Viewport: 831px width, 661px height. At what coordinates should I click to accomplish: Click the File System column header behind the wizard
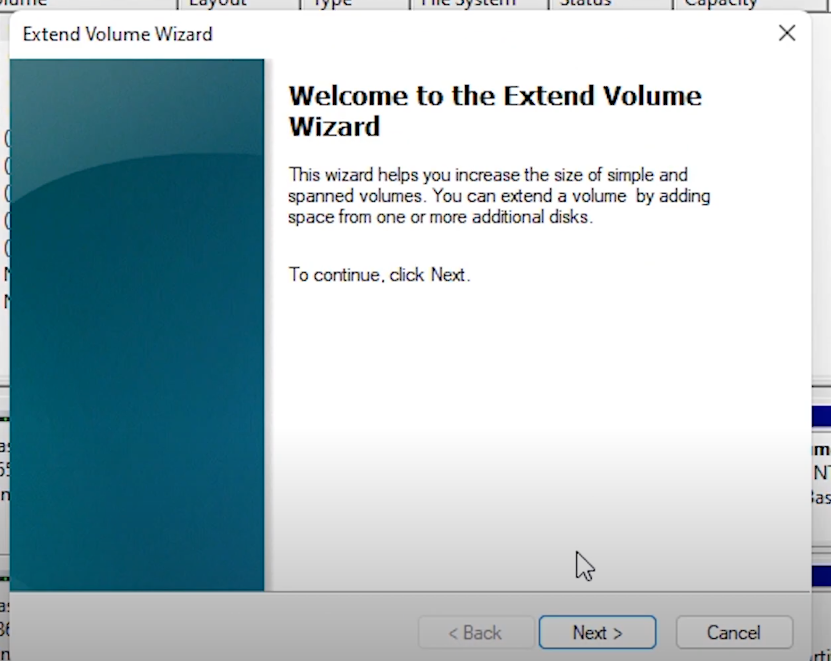(x=479, y=4)
